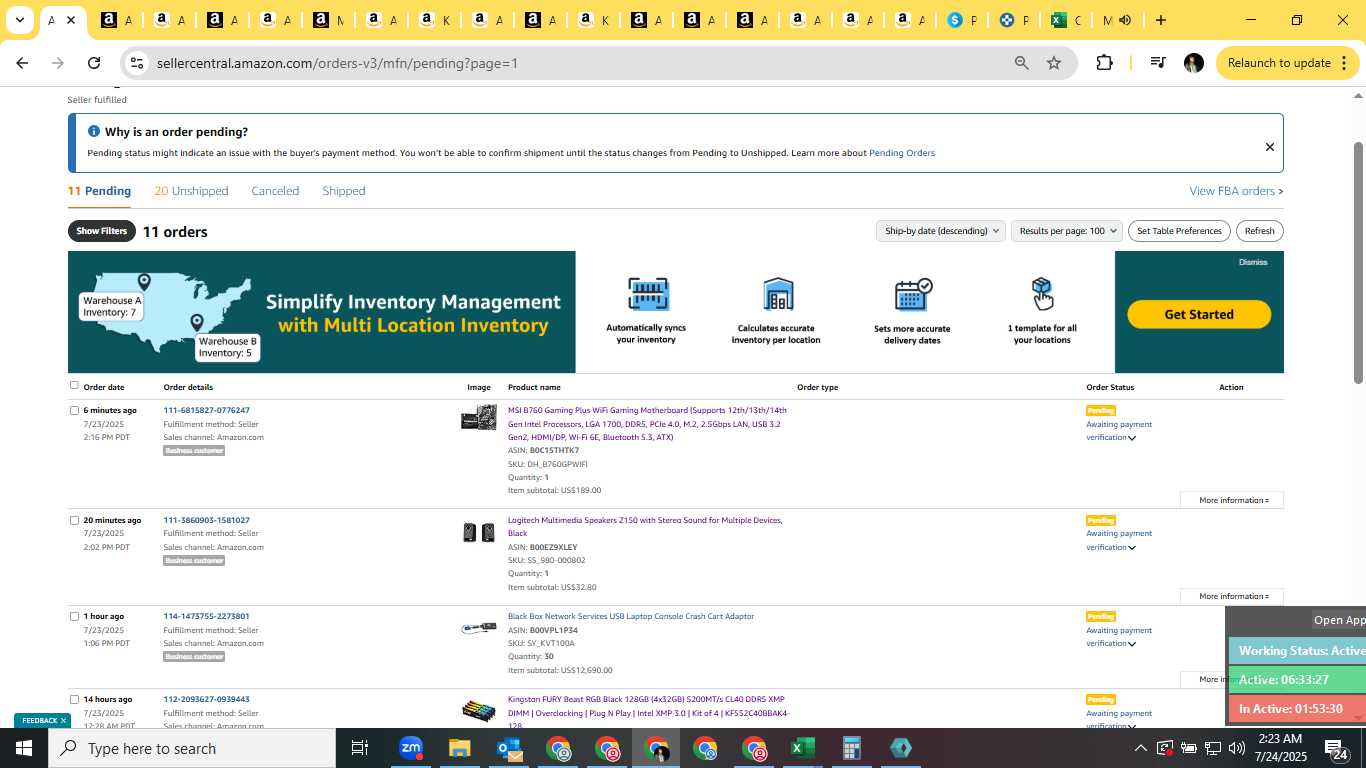Open the notification center with 24 alerts

(1338, 749)
